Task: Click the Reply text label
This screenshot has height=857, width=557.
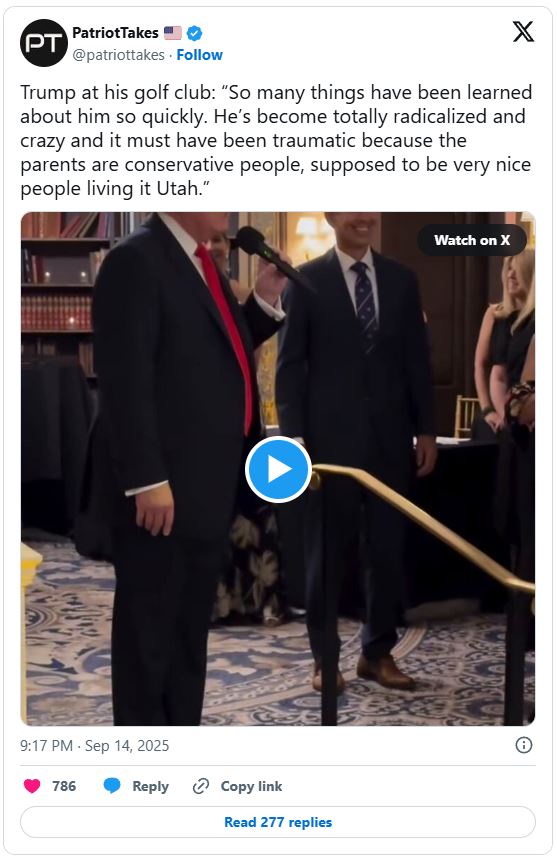Action: pyautogui.click(x=150, y=786)
